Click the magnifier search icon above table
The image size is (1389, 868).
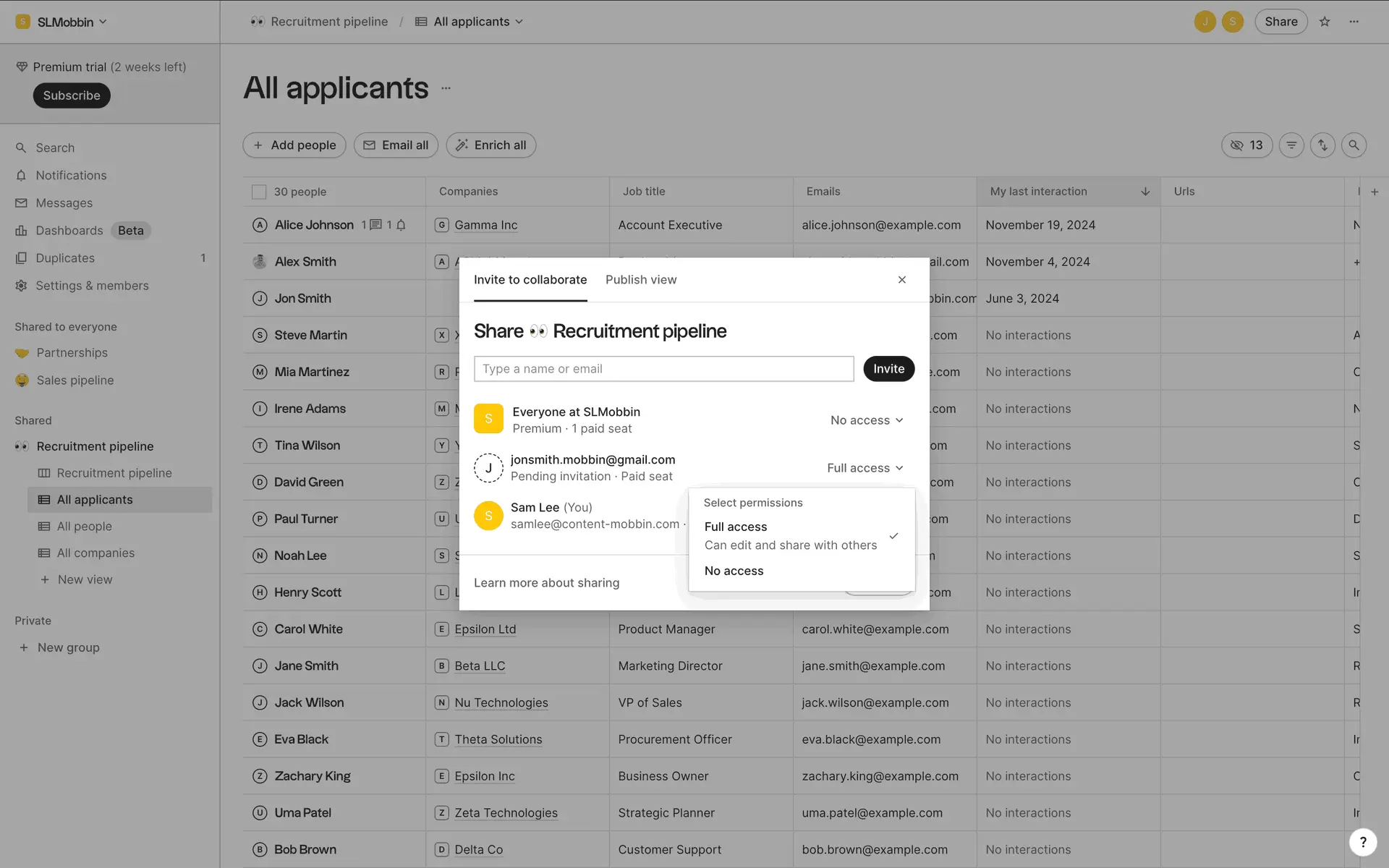(x=1354, y=145)
